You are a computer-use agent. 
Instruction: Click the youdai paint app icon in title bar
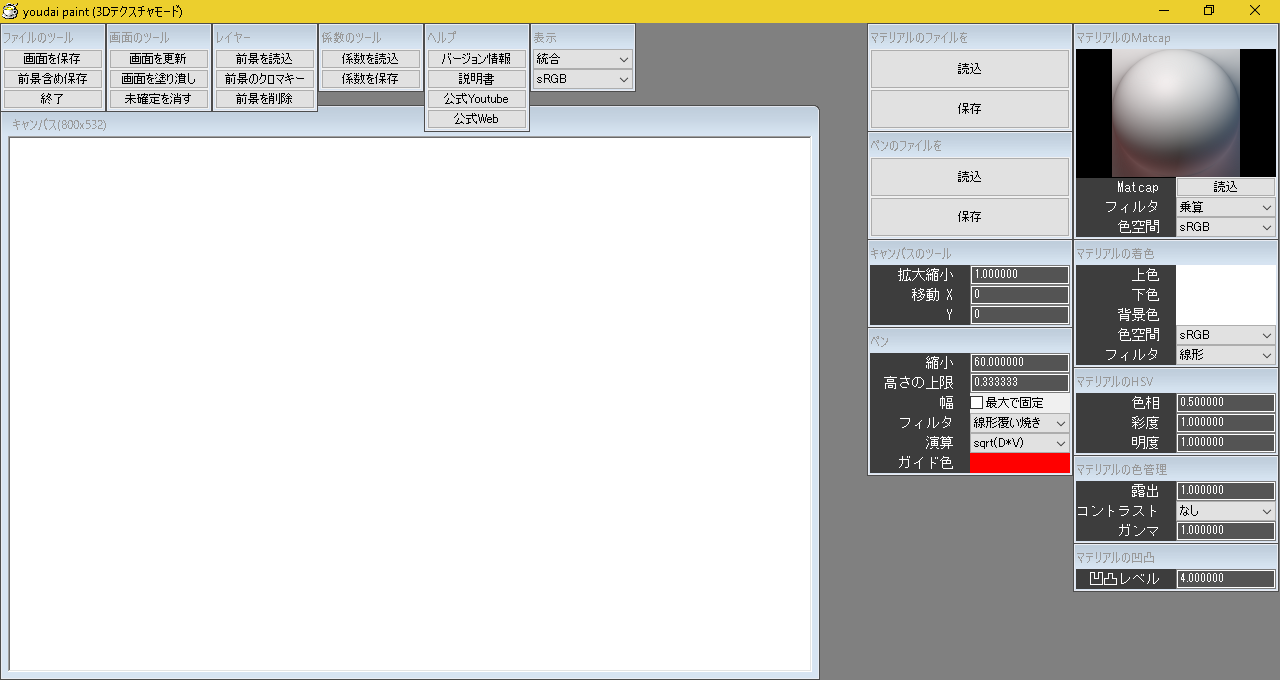coord(11,11)
